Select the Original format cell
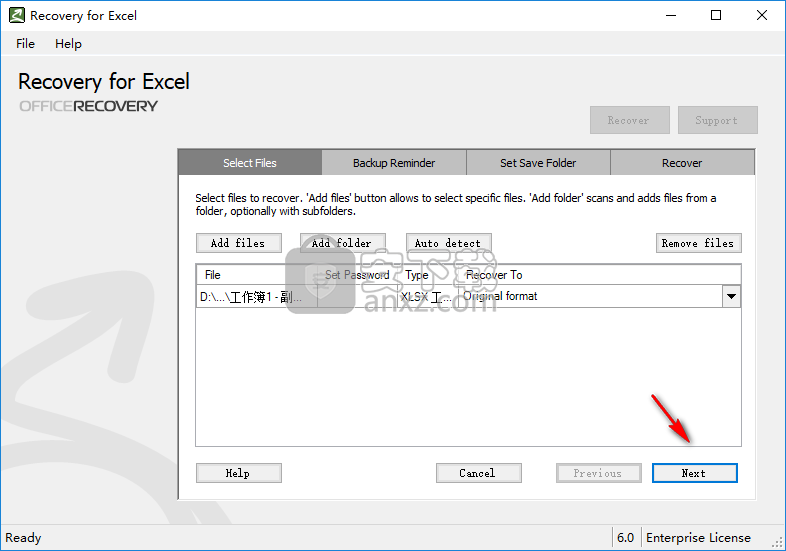 [x=591, y=296]
